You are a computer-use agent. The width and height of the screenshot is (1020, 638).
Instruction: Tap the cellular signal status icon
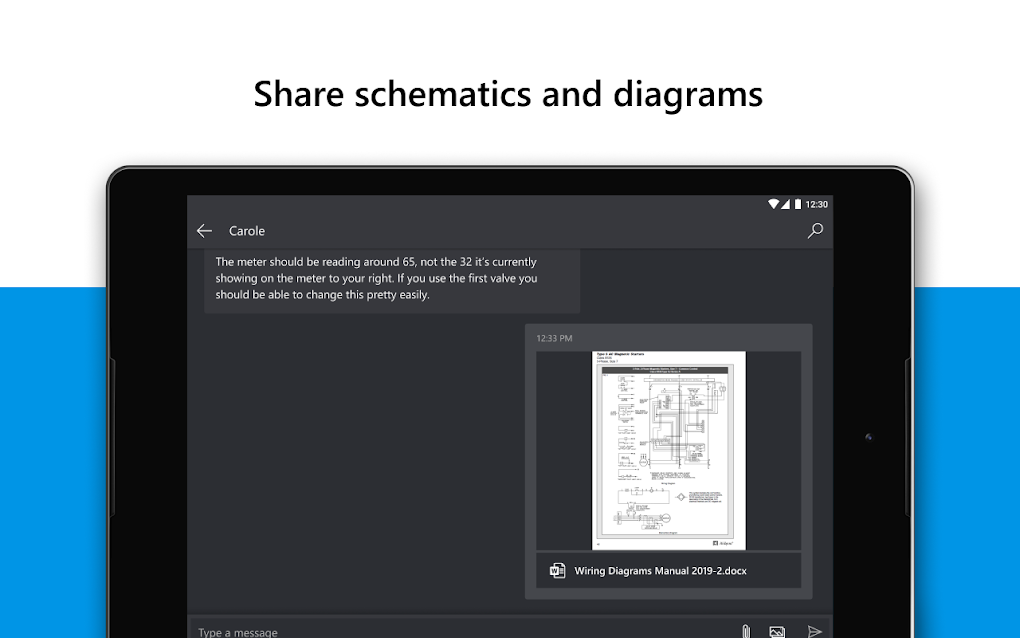point(785,204)
